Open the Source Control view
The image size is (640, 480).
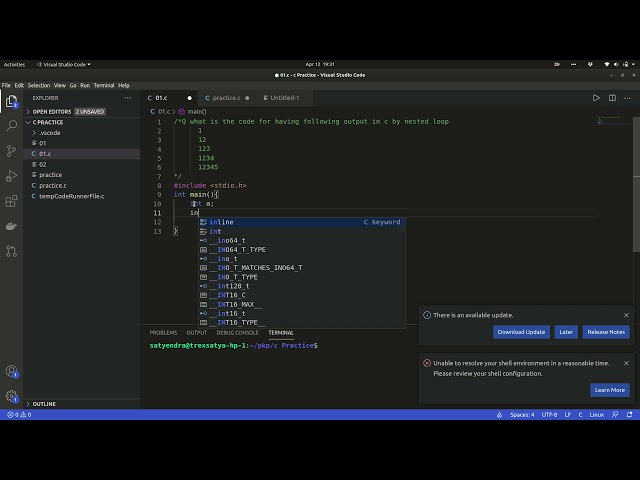pos(11,151)
